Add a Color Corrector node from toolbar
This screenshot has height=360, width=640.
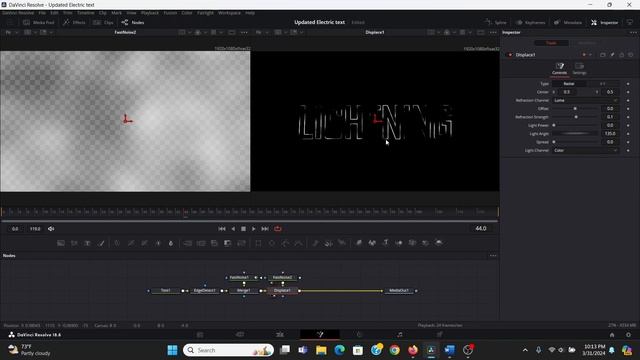coord(117,243)
